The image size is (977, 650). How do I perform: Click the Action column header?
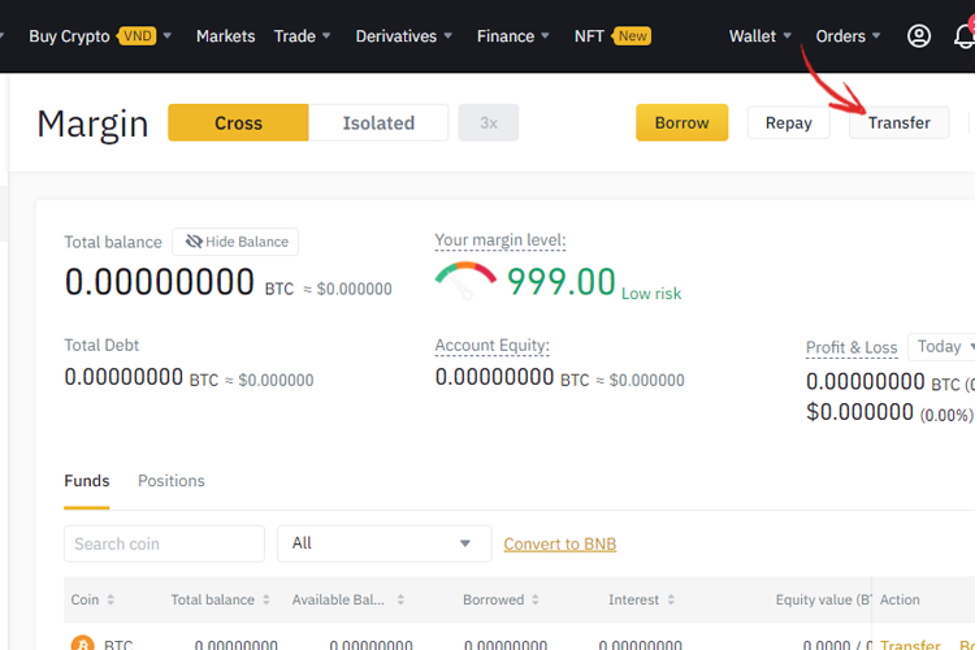click(899, 600)
